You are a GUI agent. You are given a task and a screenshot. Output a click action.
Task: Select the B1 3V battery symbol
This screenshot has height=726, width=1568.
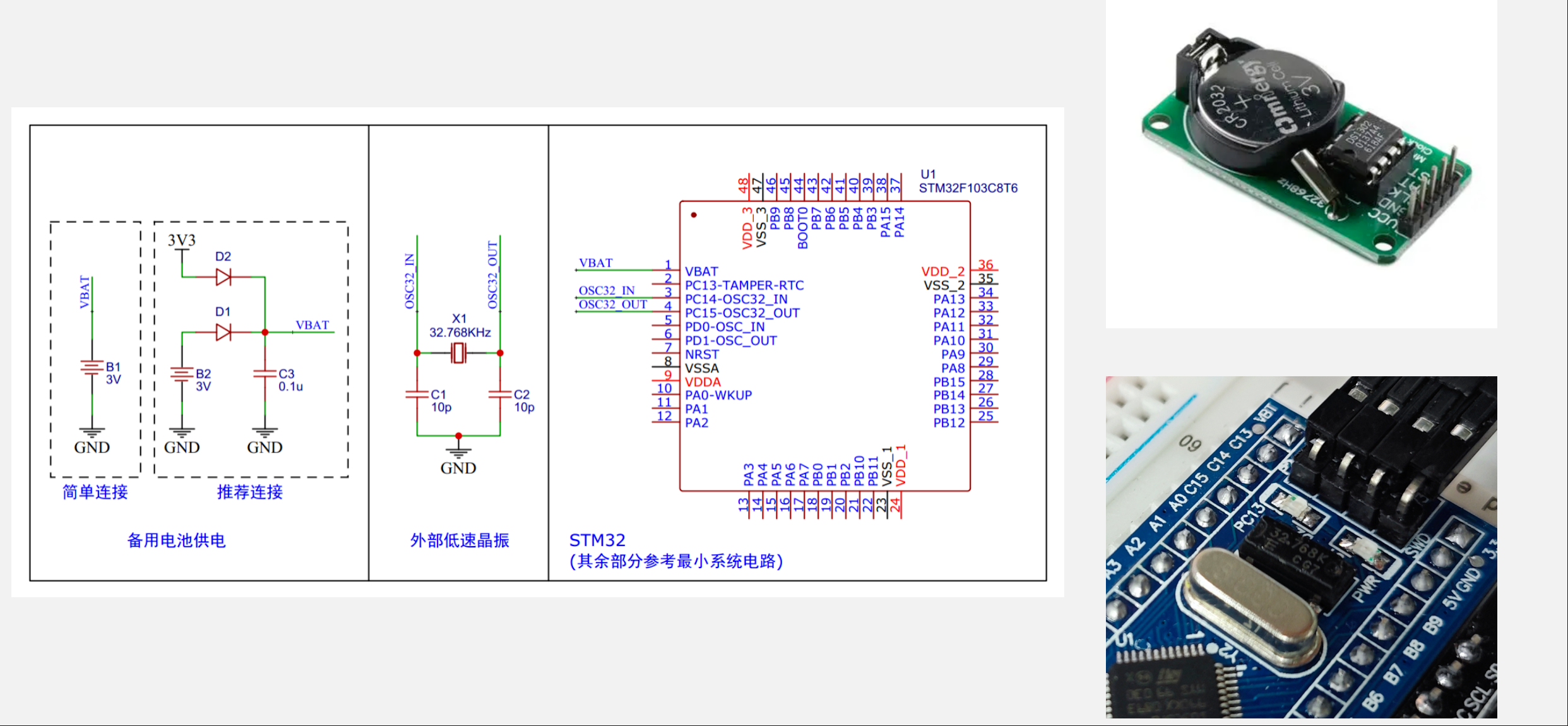pyautogui.click(x=92, y=367)
